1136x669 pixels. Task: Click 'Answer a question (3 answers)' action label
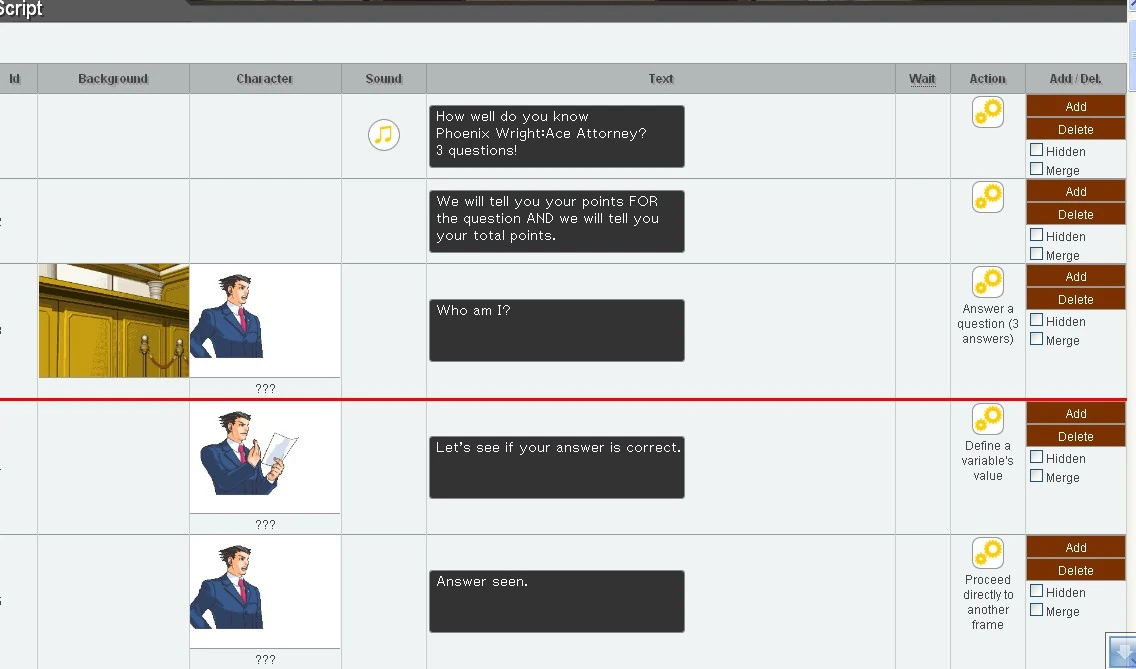[x=987, y=323]
